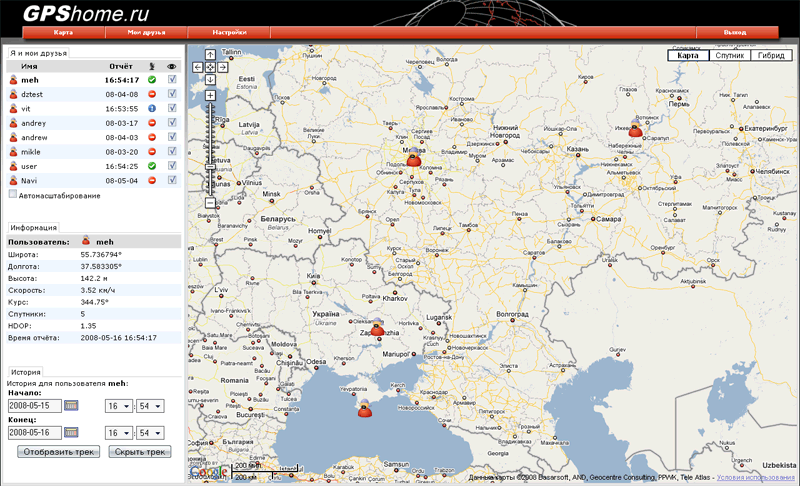Click the avatar icon next to andrey
Image resolution: width=800 pixels, height=486 pixels.
(x=13, y=123)
